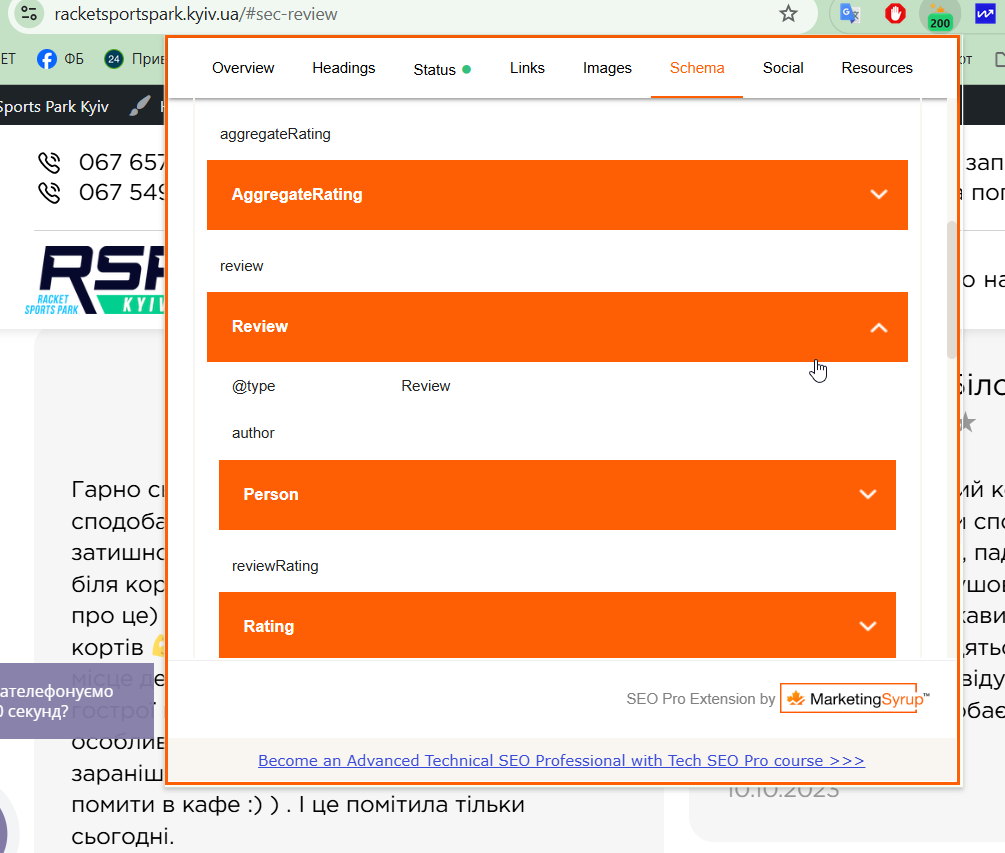The width and height of the screenshot is (1005, 853).
Task: Open the 24 Приват bookmark
Action: [135, 59]
